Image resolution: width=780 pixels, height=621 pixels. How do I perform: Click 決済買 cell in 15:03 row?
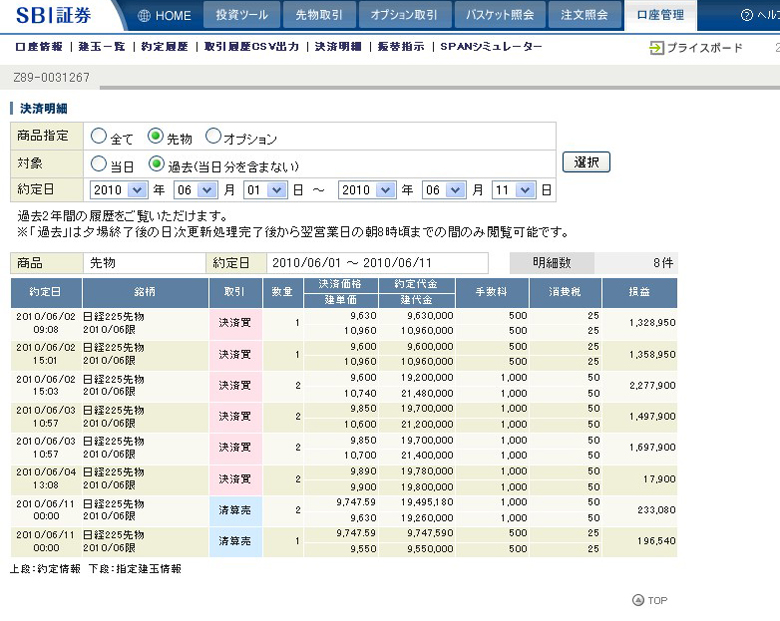coord(235,386)
